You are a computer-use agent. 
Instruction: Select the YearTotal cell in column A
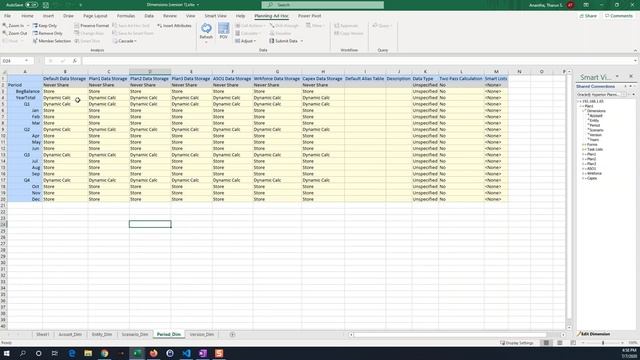tap(24, 98)
